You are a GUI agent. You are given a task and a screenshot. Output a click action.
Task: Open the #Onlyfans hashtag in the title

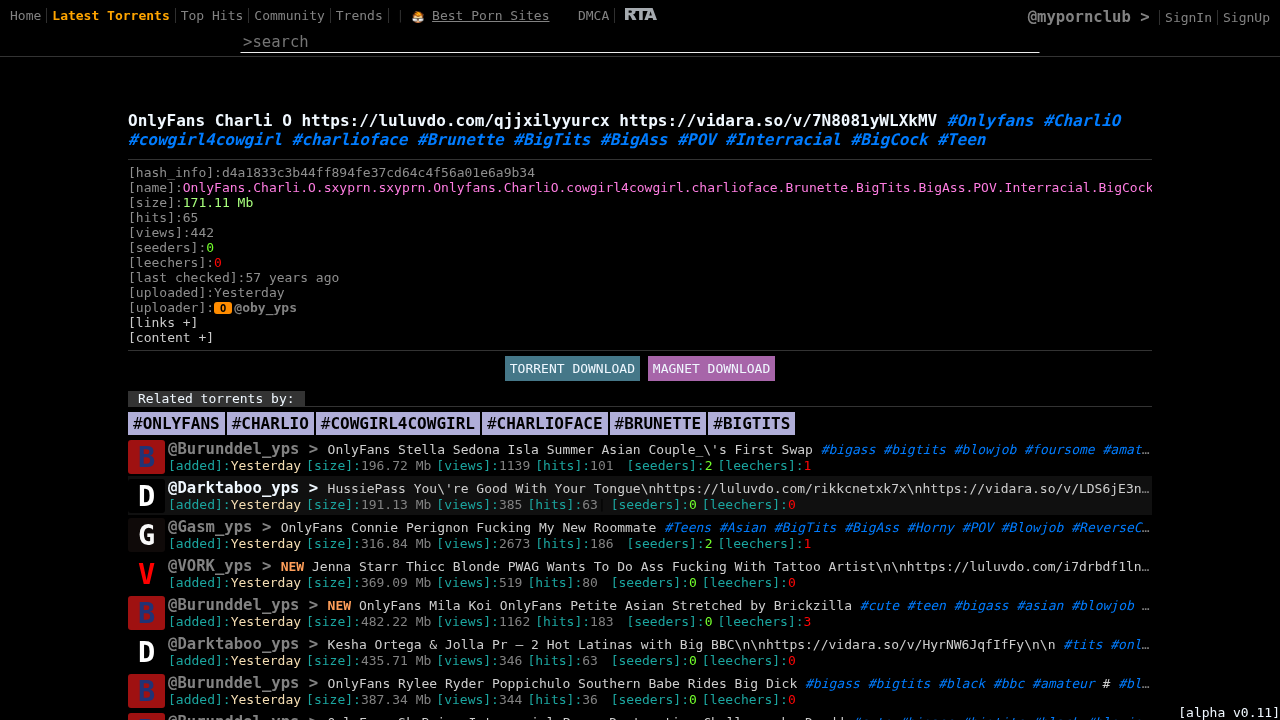[990, 121]
